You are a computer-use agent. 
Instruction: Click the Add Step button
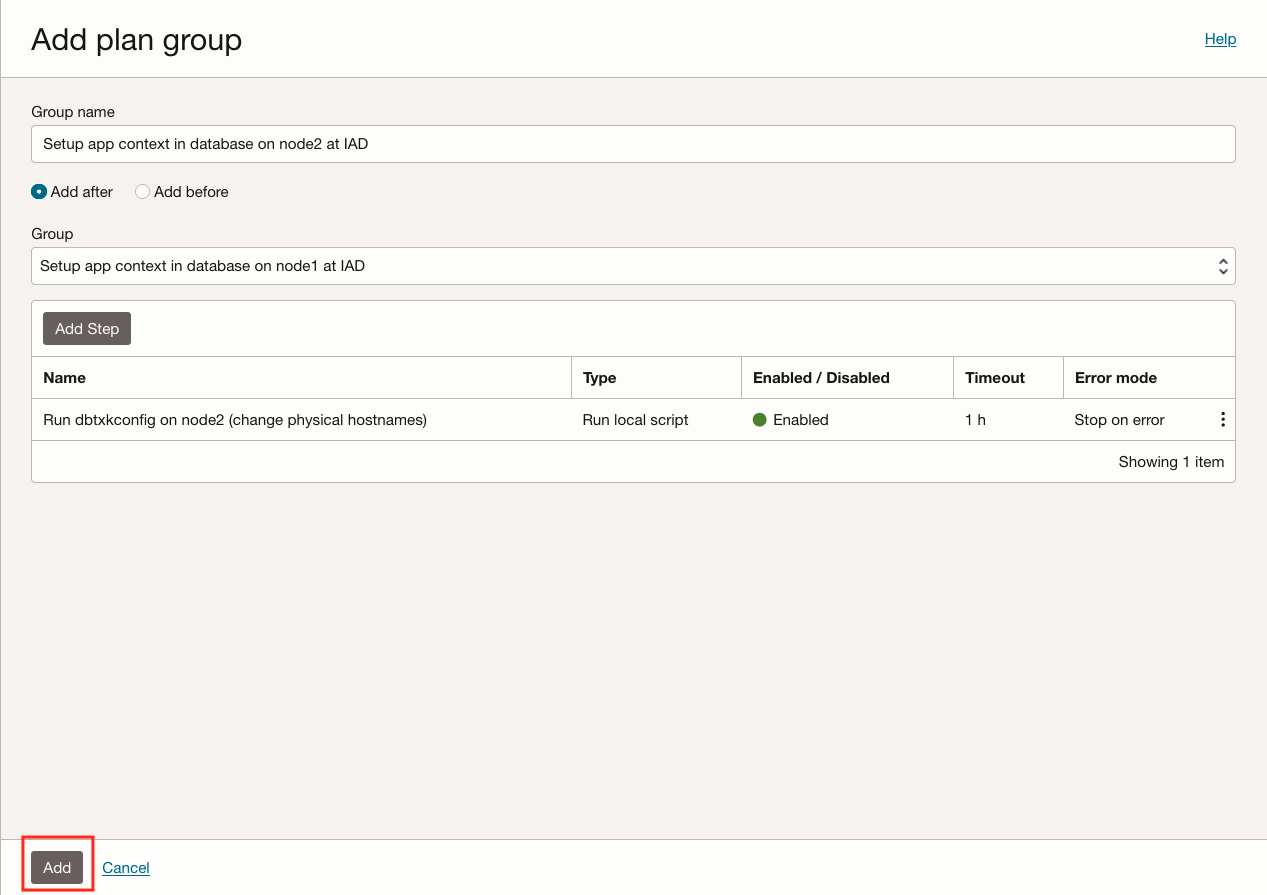[87, 329]
